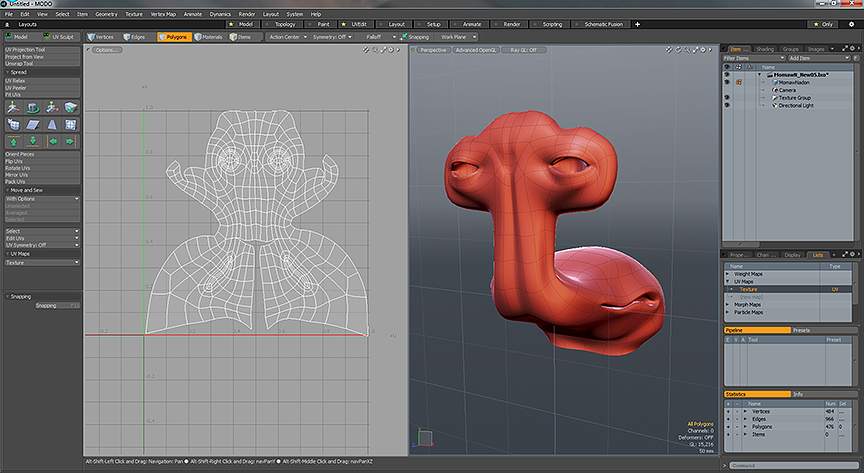This screenshot has width=864, height=473.
Task: Toggle the Only option in layouts bar
Action: point(824,24)
